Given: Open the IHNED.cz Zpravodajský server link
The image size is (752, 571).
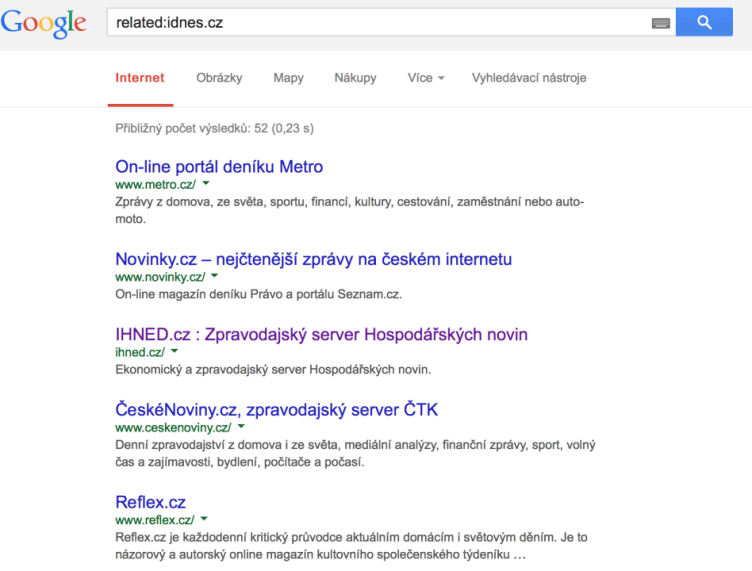Looking at the screenshot, I should click(321, 335).
